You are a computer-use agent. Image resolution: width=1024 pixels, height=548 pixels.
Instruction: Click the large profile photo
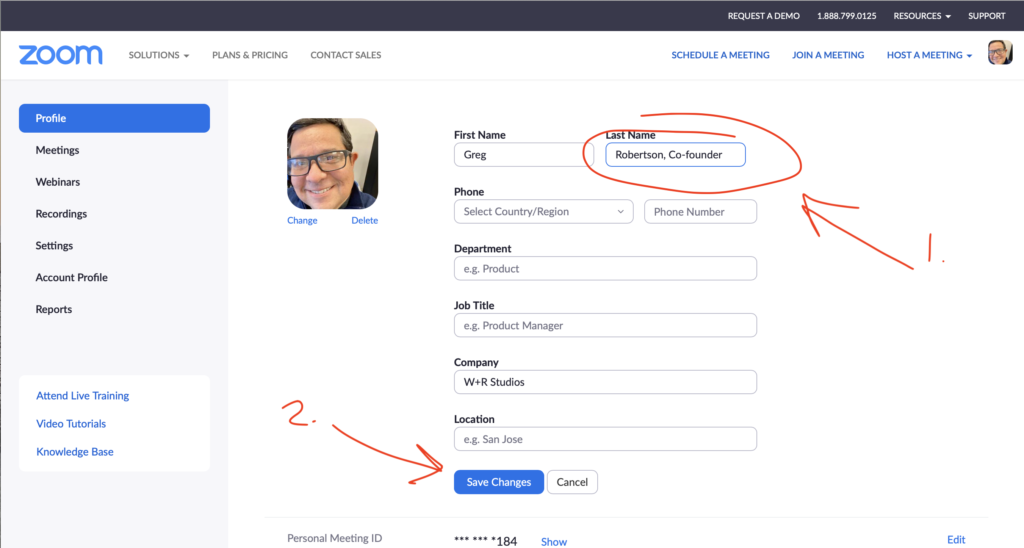coord(332,163)
